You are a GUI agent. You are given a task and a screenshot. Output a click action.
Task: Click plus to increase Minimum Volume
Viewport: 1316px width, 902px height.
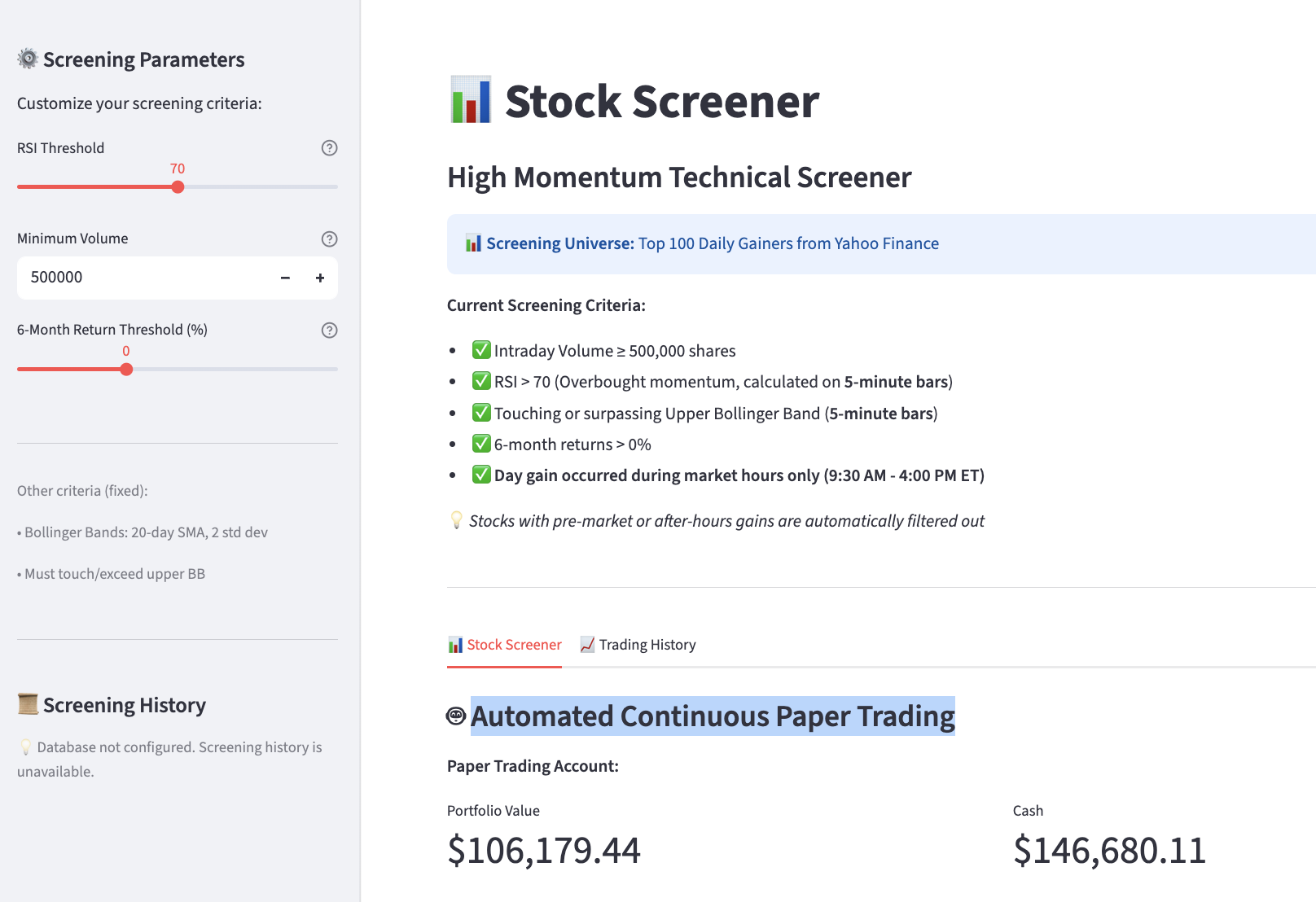[320, 278]
